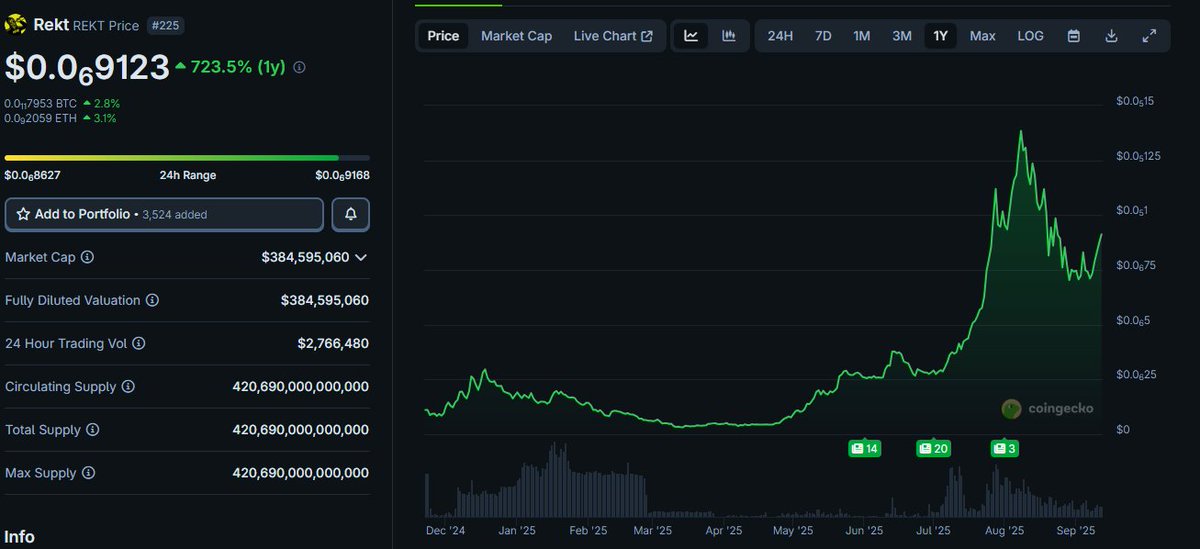Viewport: 1200px width, 549px height.
Task: Open news marker 20 on the chart
Action: (x=934, y=448)
